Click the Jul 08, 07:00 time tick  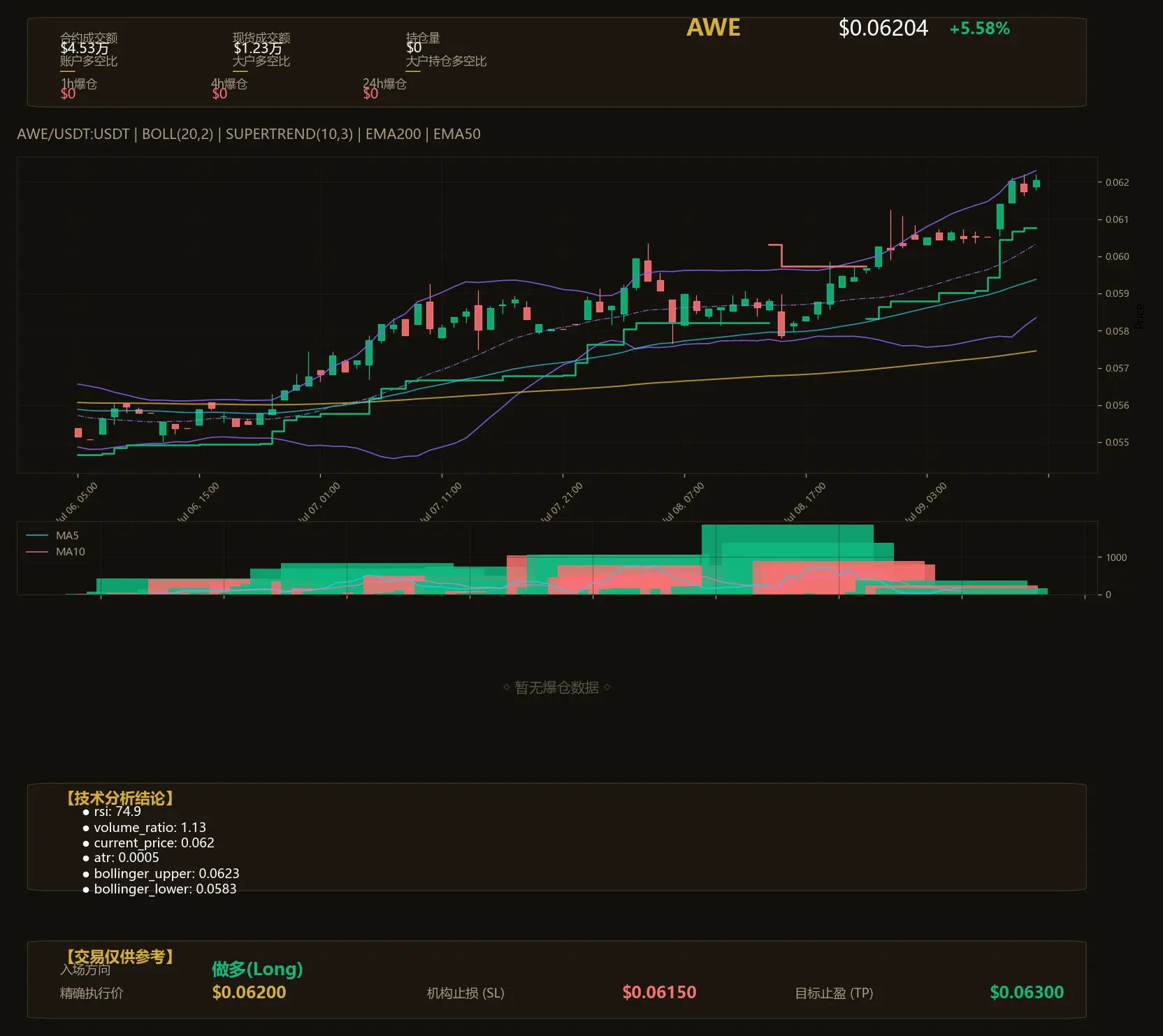pyautogui.click(x=684, y=502)
